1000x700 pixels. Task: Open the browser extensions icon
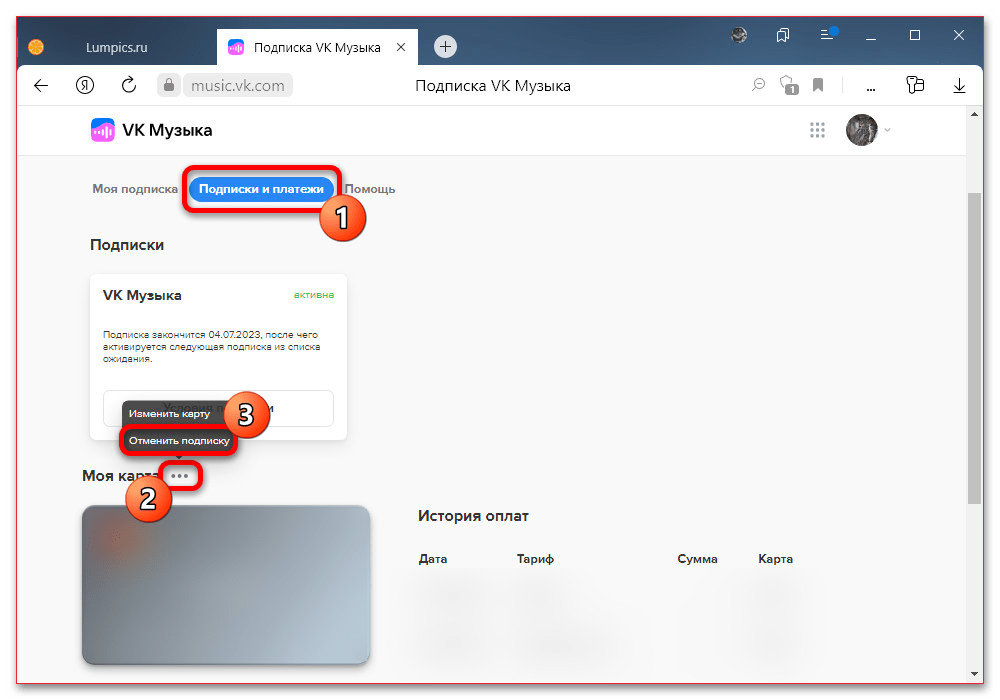(x=913, y=86)
